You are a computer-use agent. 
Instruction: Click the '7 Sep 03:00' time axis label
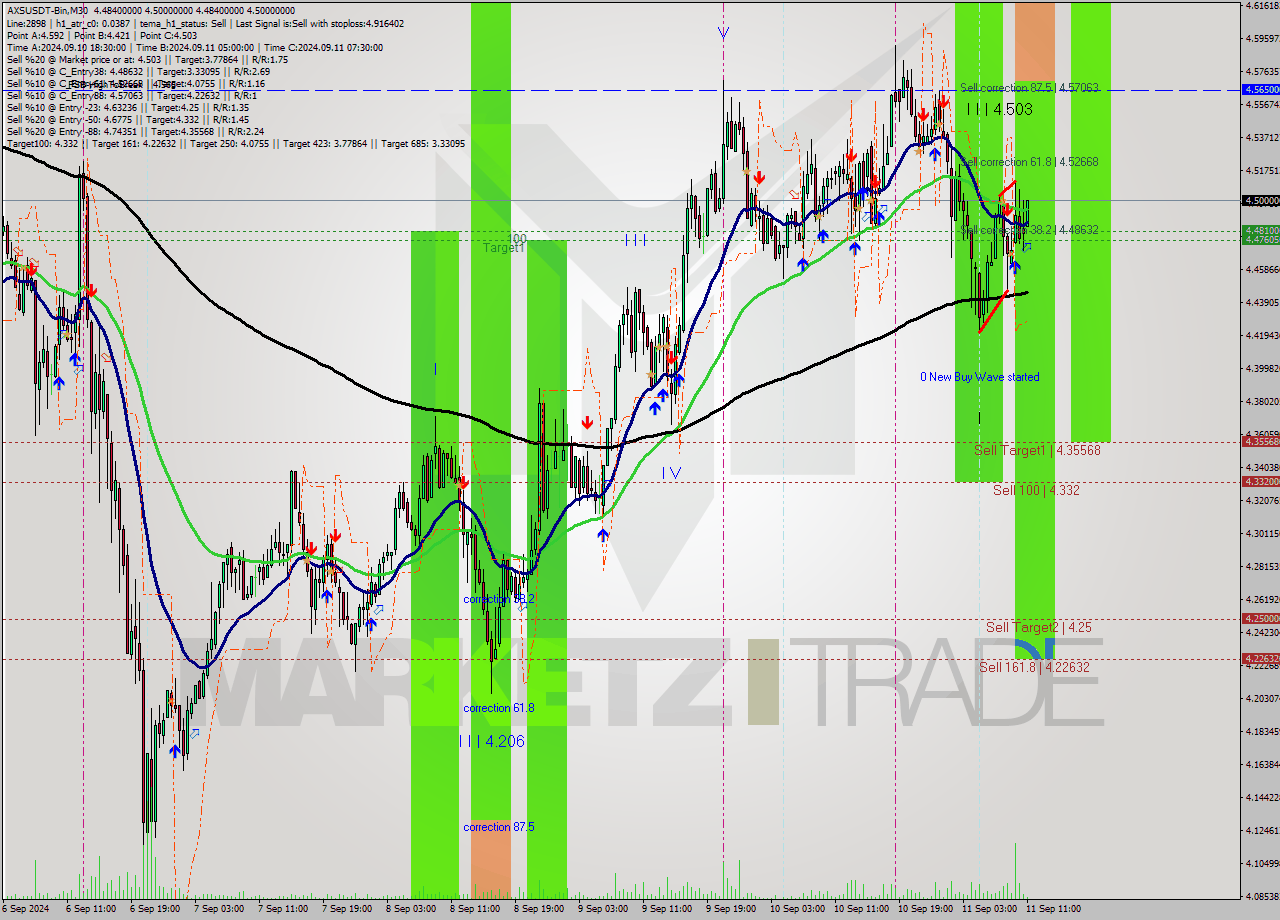click(218, 909)
